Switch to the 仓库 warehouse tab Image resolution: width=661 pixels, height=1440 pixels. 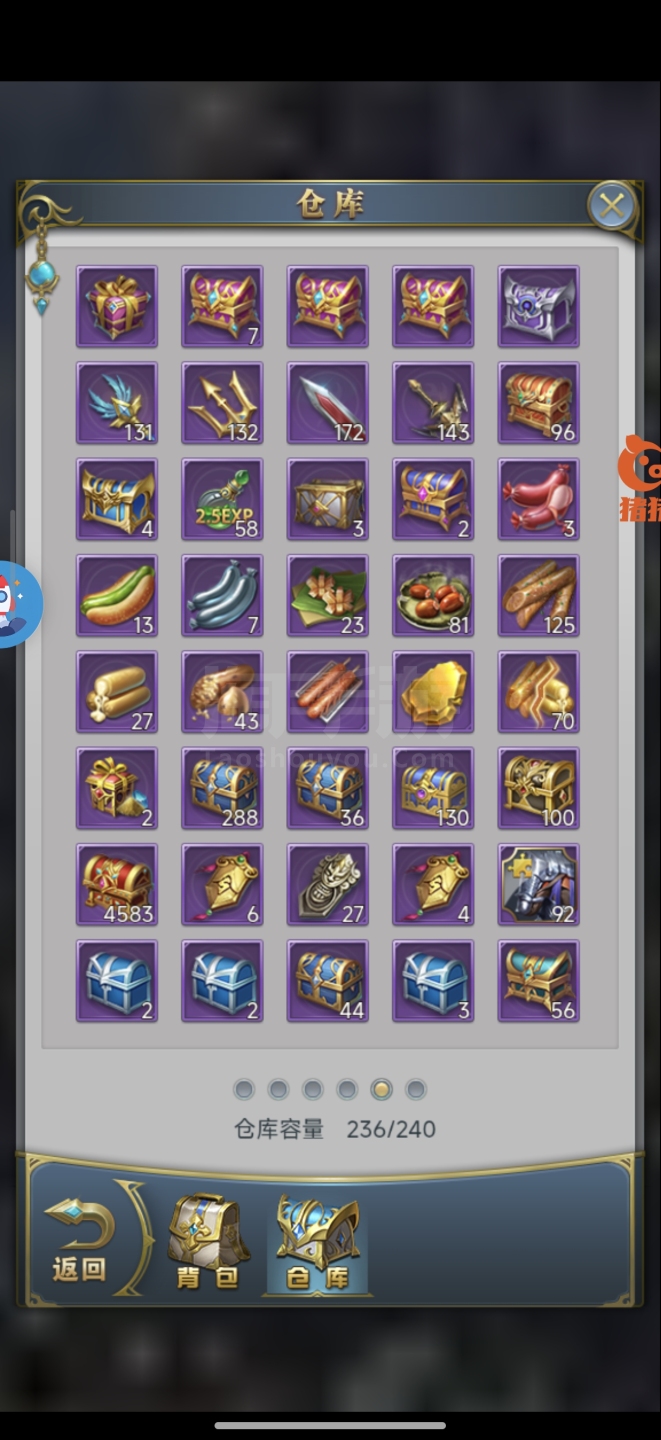[x=317, y=1241]
